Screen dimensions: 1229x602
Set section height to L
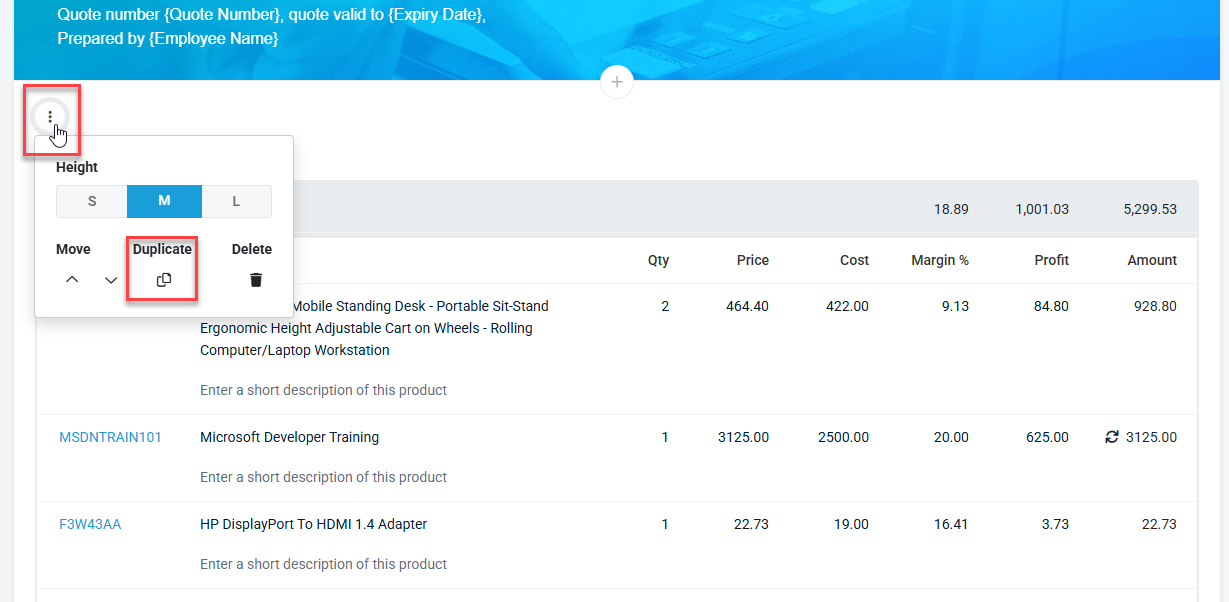[x=236, y=201]
